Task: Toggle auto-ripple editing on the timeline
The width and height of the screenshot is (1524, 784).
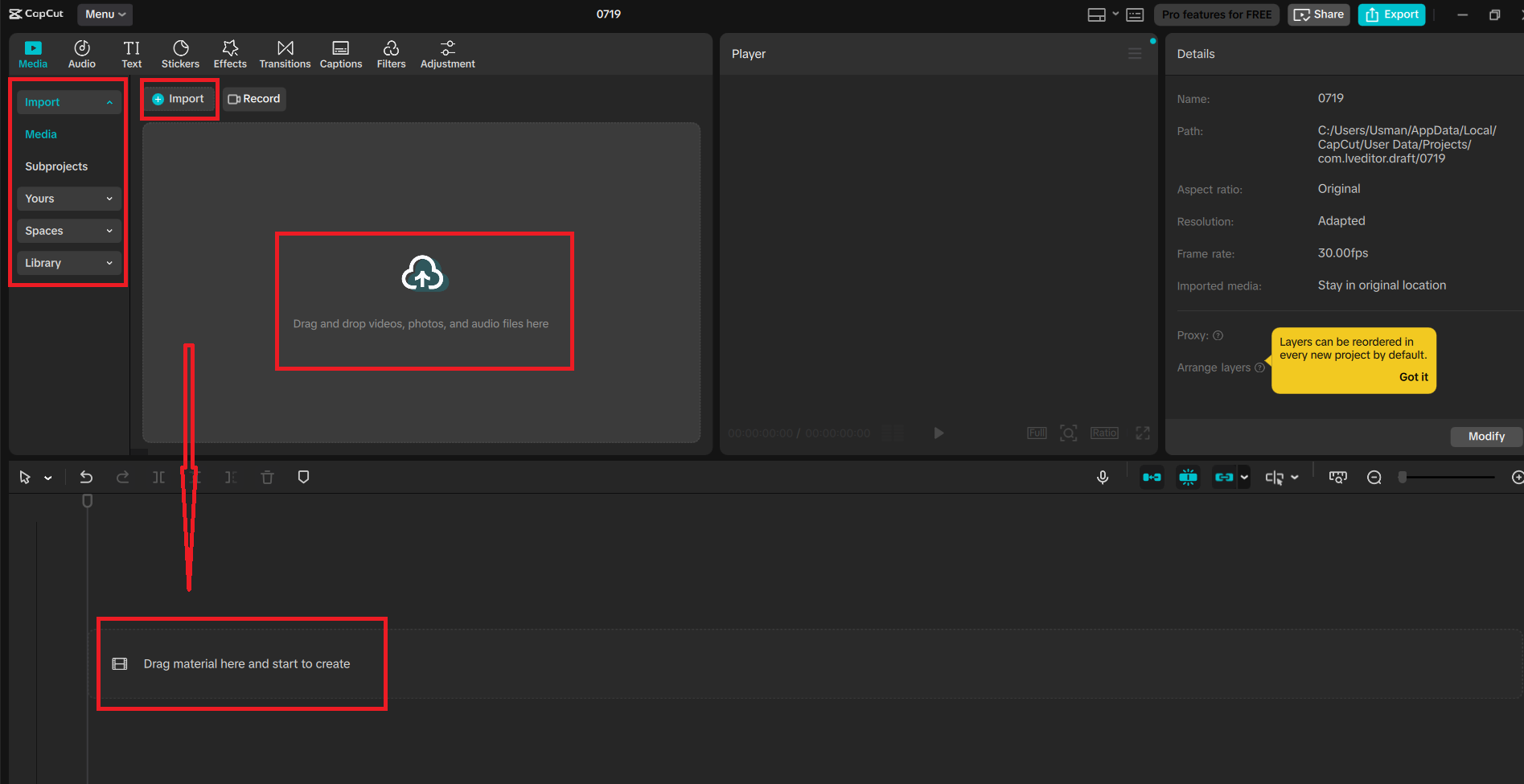Action: click(x=1152, y=476)
